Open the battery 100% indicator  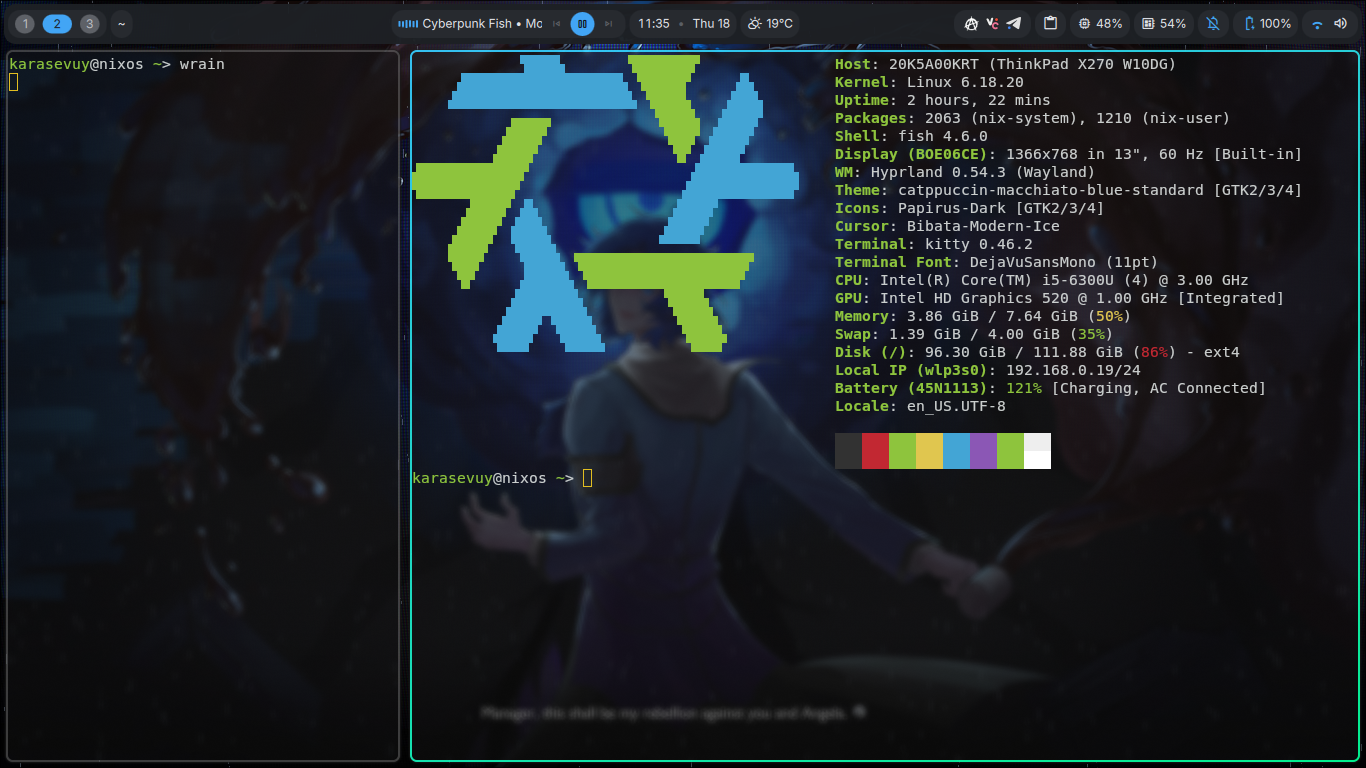(x=1267, y=23)
